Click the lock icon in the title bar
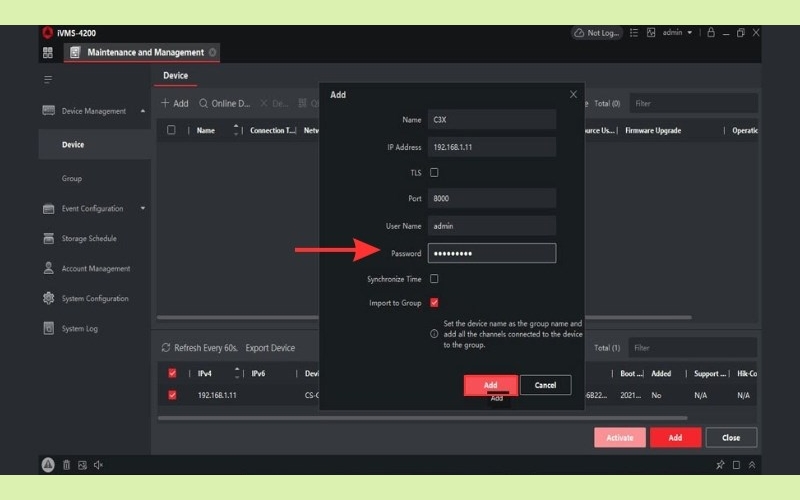This screenshot has width=800, height=500. (711, 32)
